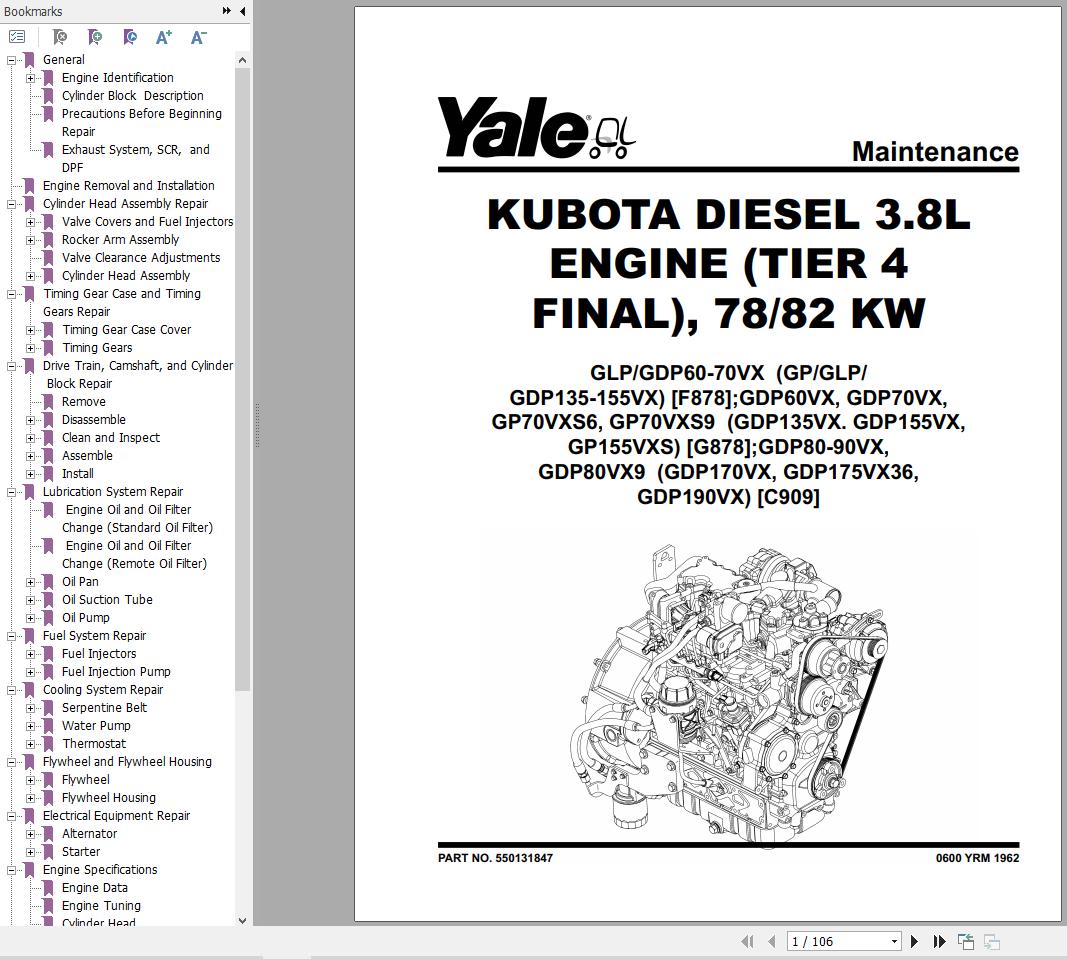
Task: Open the Exhaust System, SCR, and DPF bookmark
Action: point(135,159)
